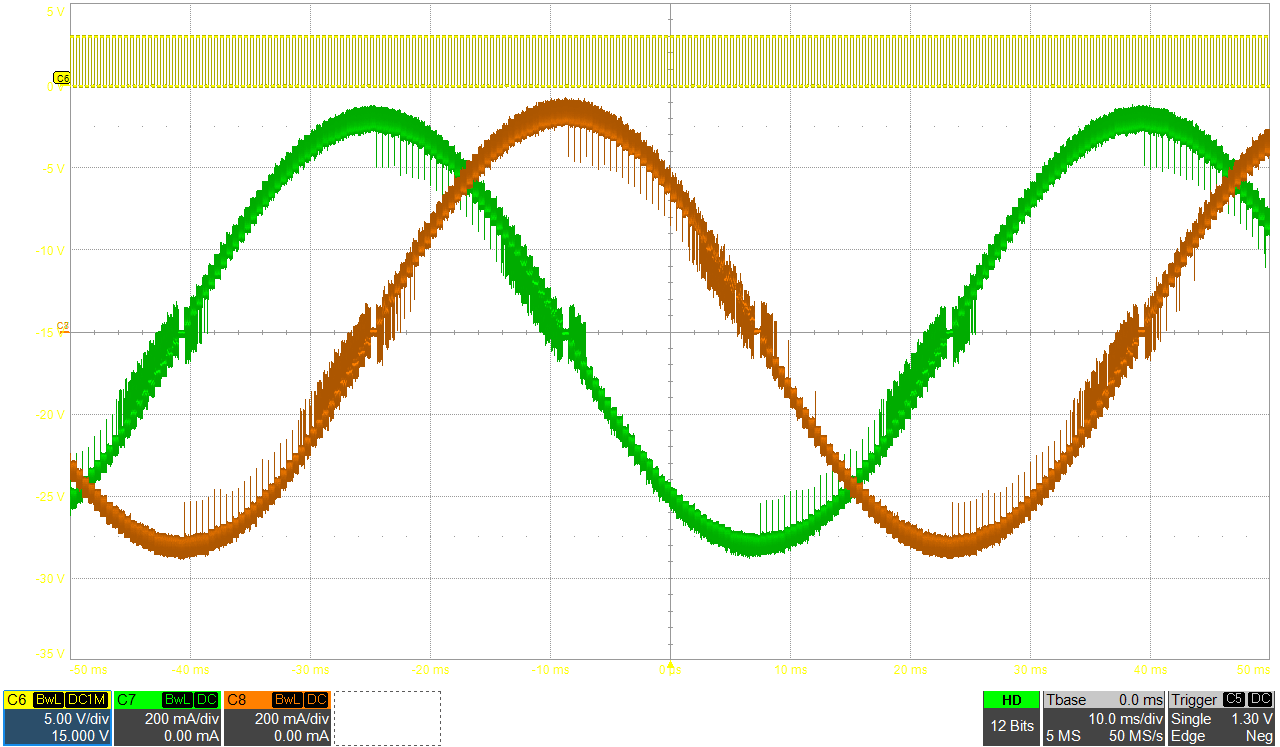Click the 10.0 ms/div timebase value
Viewport: 1280px width, 747px height.
pos(1126,719)
